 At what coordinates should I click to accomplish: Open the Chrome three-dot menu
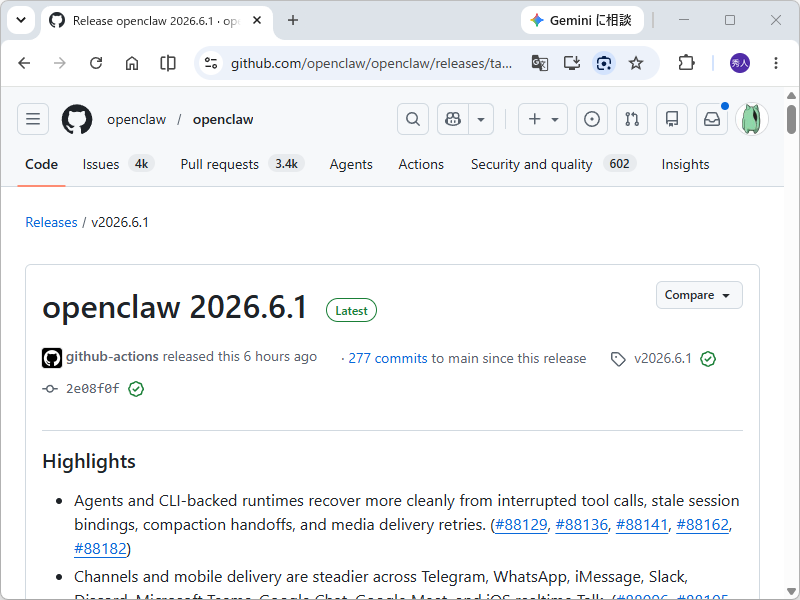tap(776, 63)
